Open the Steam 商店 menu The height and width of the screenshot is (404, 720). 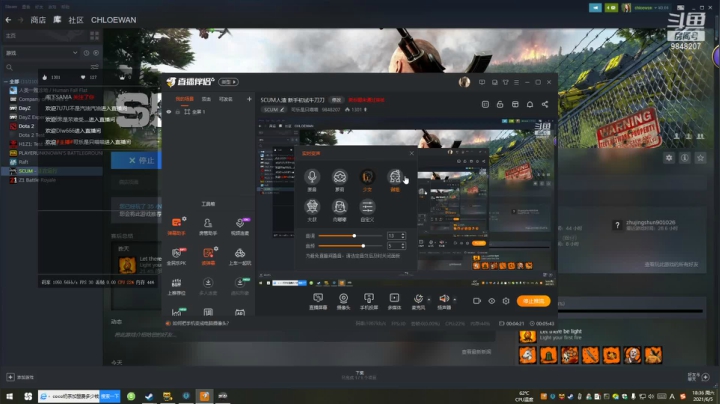tap(38, 20)
